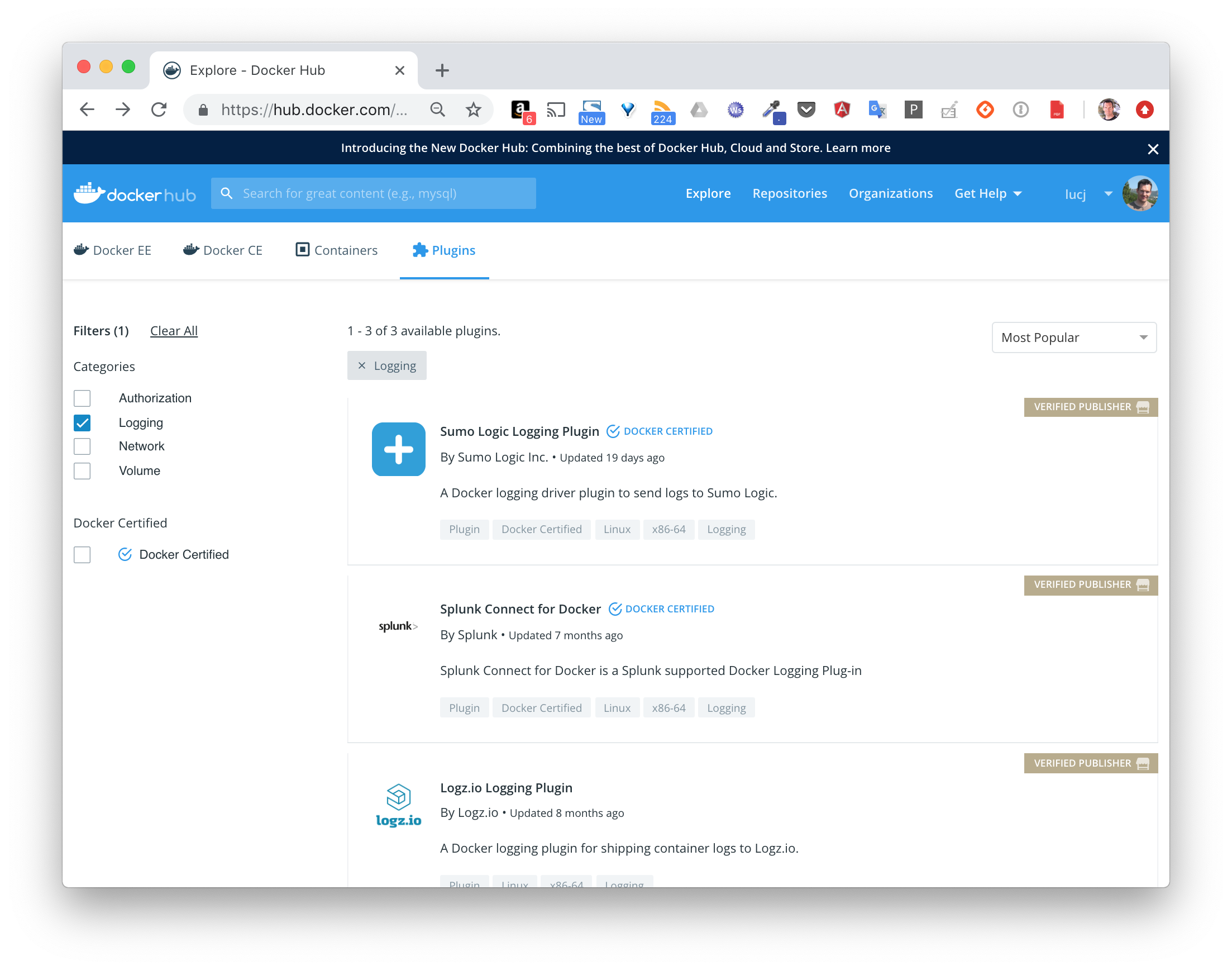1232x970 pixels.
Task: Dismiss the New Docker Hub announcement banner
Action: [x=1153, y=149]
